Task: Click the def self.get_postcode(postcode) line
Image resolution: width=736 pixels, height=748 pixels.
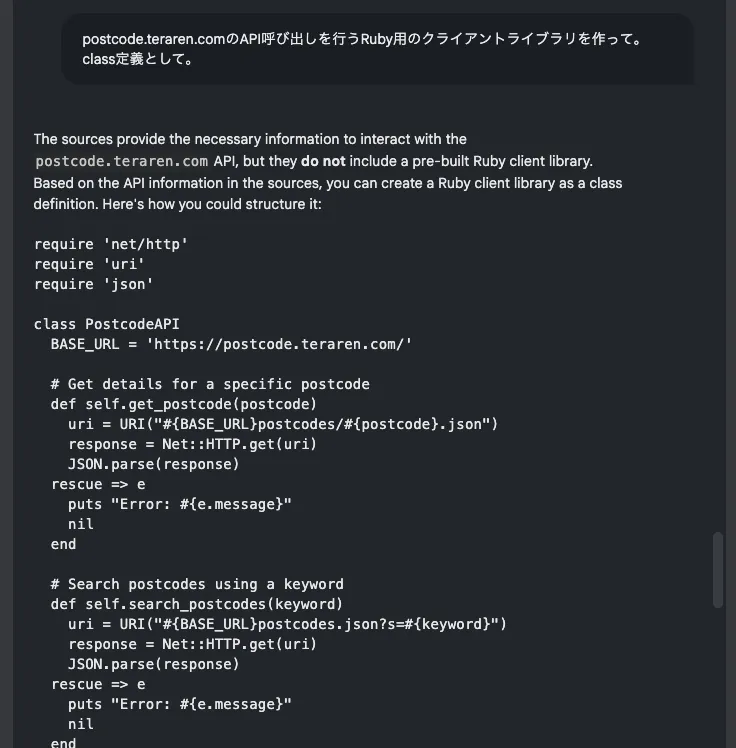Action: [184, 404]
